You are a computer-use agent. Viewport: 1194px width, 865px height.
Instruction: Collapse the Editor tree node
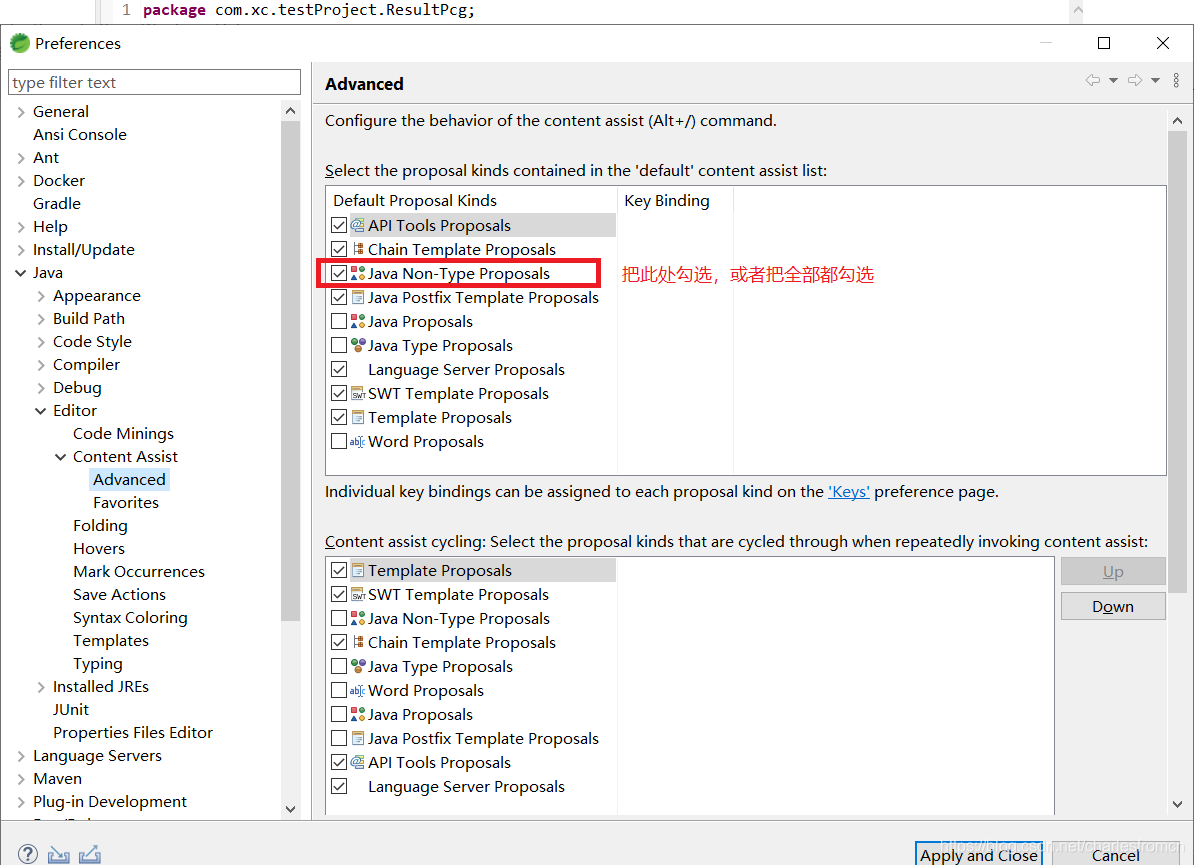[x=40, y=411]
